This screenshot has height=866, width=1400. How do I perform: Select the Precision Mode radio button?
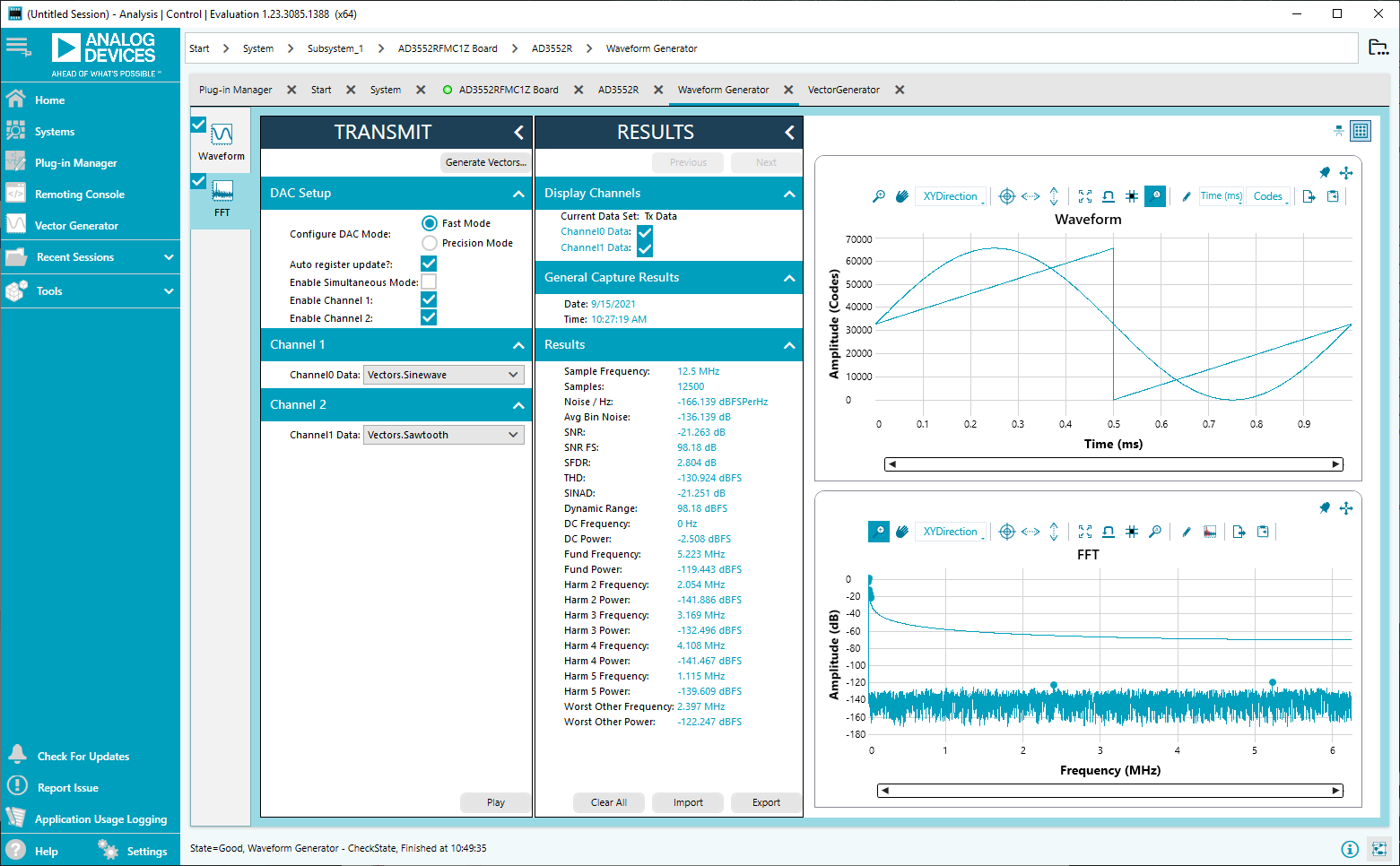point(430,243)
